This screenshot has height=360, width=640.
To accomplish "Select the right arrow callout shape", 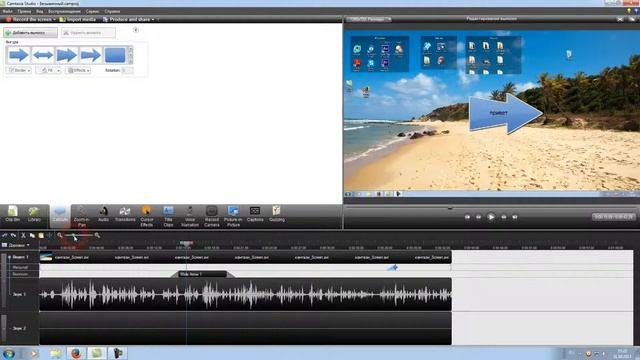I will click(x=19, y=55).
